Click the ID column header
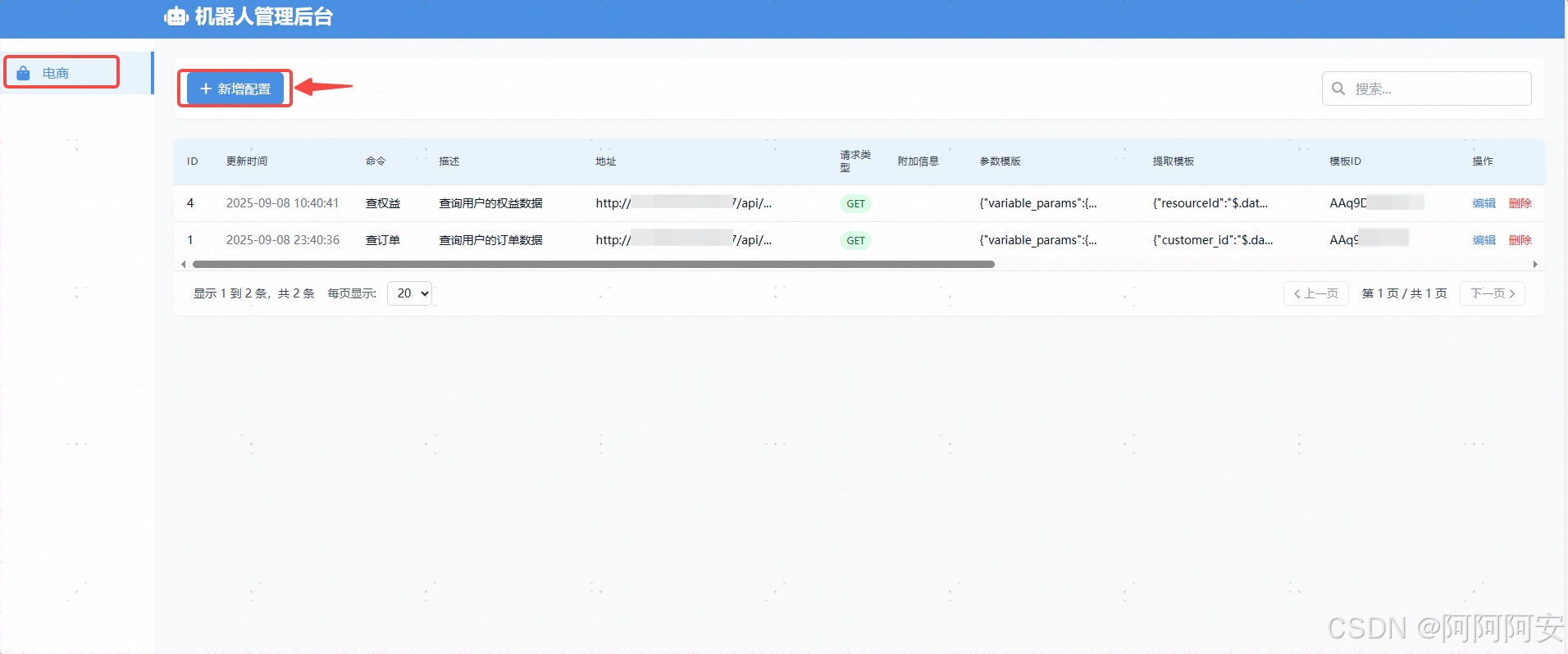Viewport: 1568px width, 654px height. pyautogui.click(x=193, y=161)
